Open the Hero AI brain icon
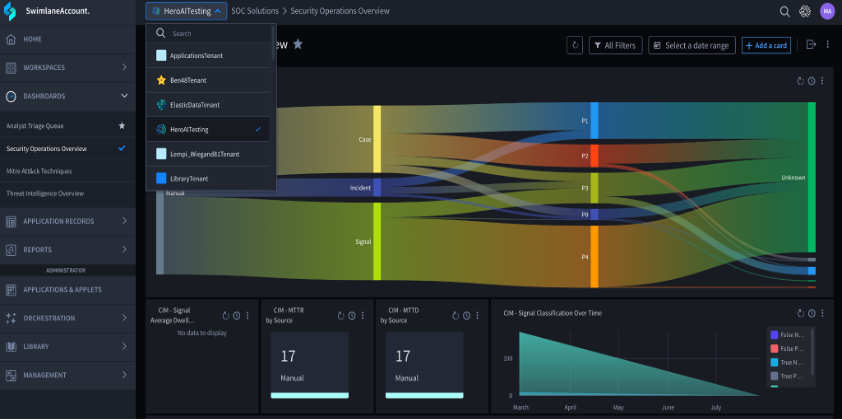The height and width of the screenshot is (420, 842). pyautogui.click(x=804, y=11)
